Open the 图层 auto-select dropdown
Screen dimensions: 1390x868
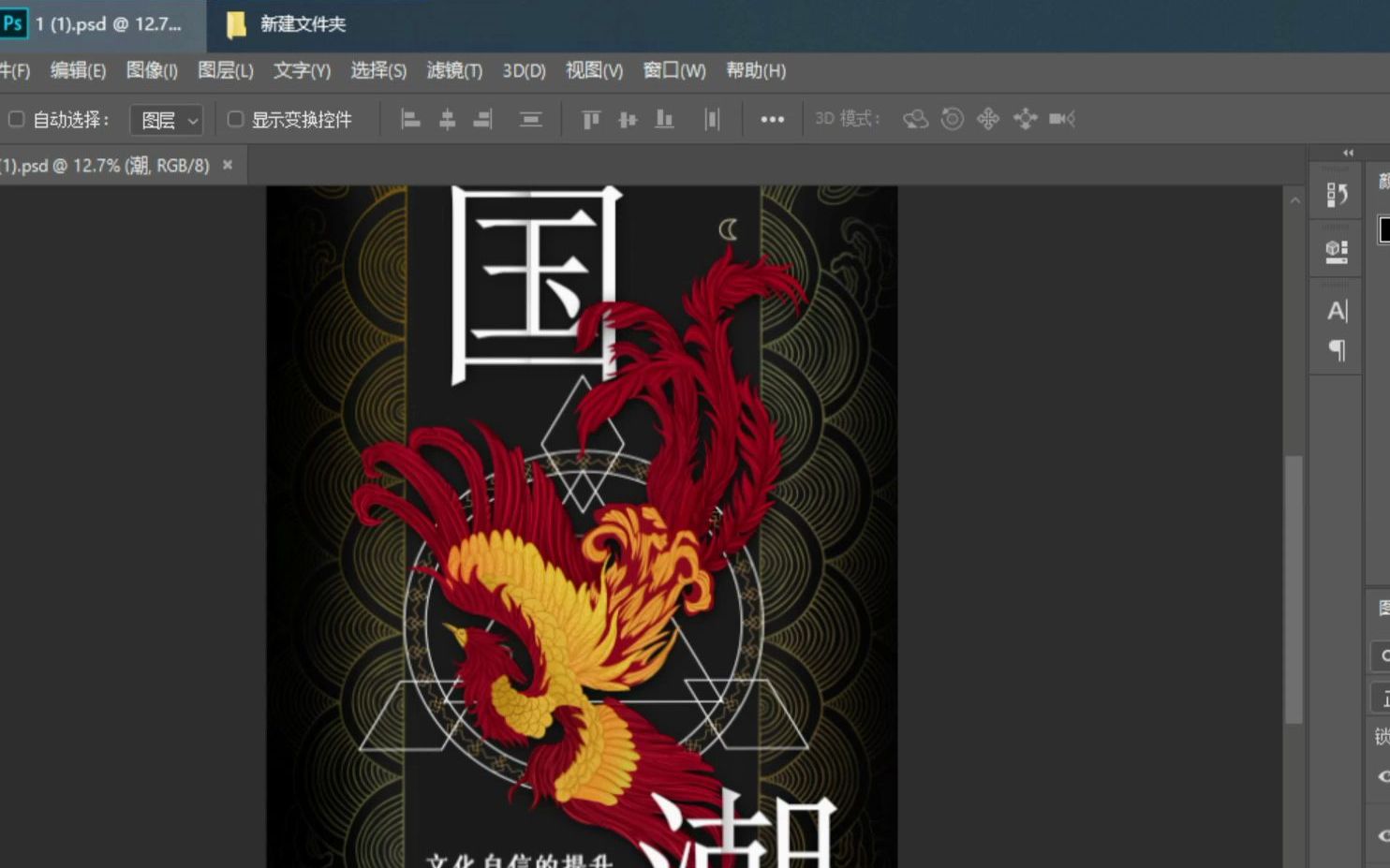tap(167, 120)
